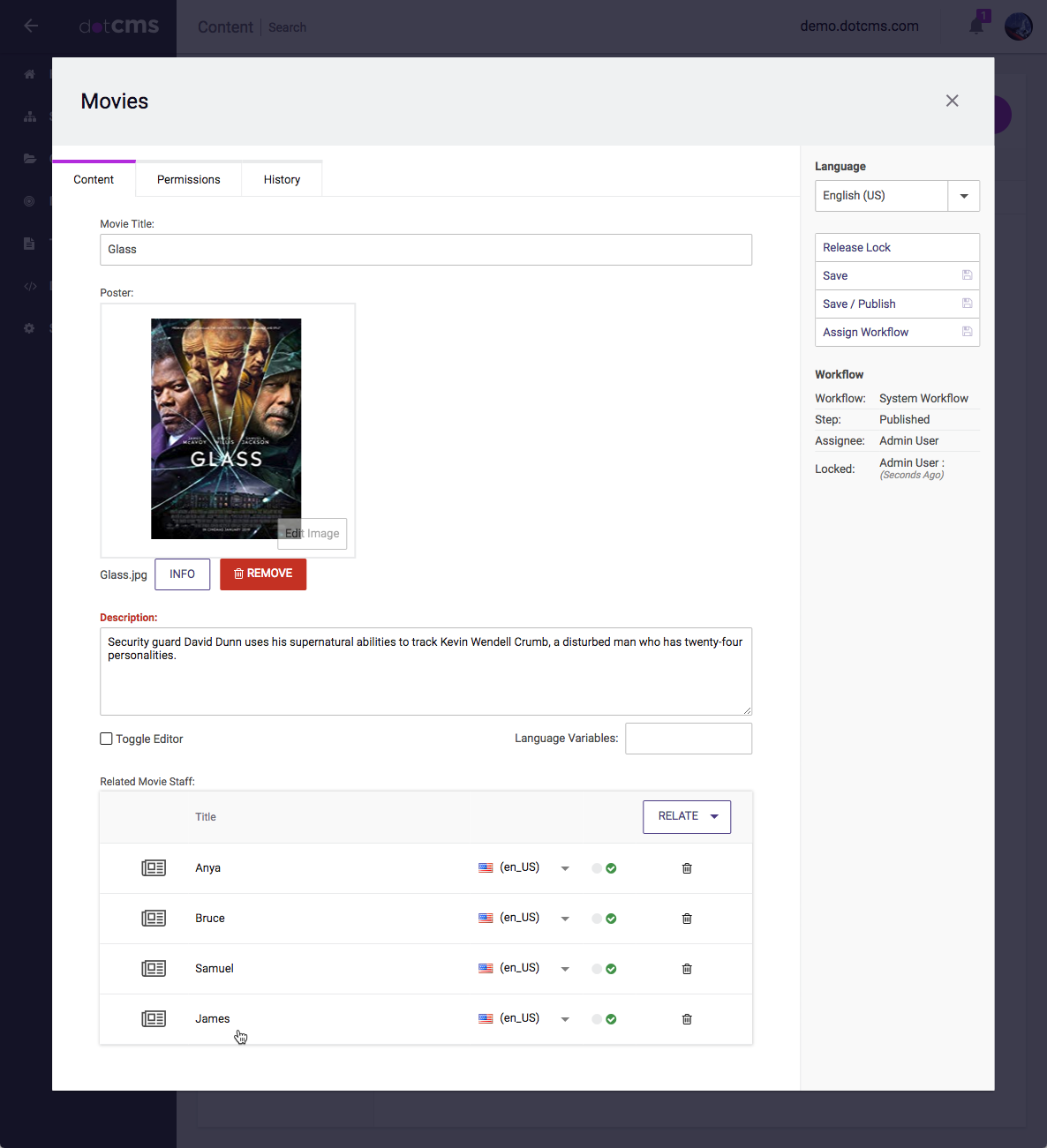The height and width of the screenshot is (1148, 1047).
Task: Switch to the Permissions tab
Action: pos(188,179)
